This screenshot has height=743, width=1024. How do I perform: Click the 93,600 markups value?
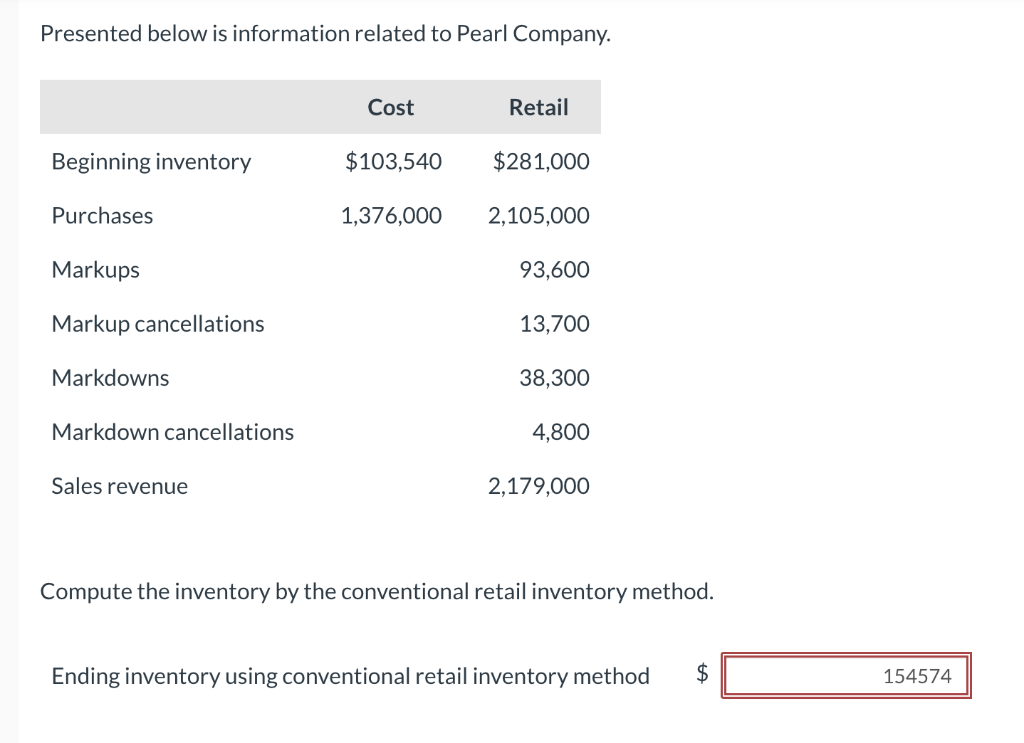pos(559,269)
